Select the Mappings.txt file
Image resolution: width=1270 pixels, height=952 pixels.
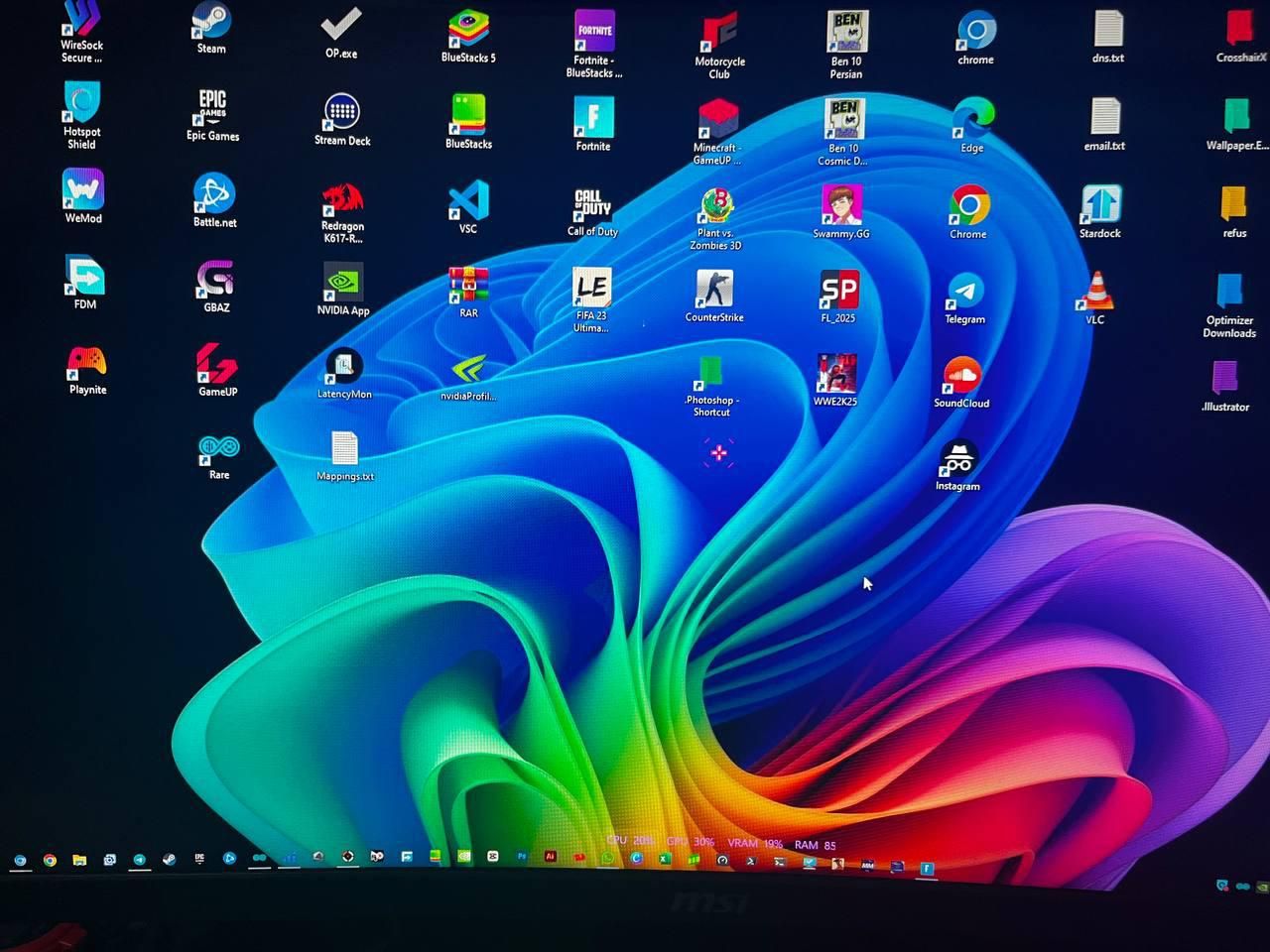tap(345, 456)
